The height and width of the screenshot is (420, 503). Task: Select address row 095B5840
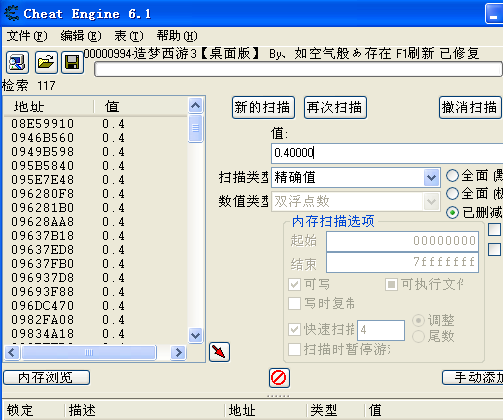(96, 166)
